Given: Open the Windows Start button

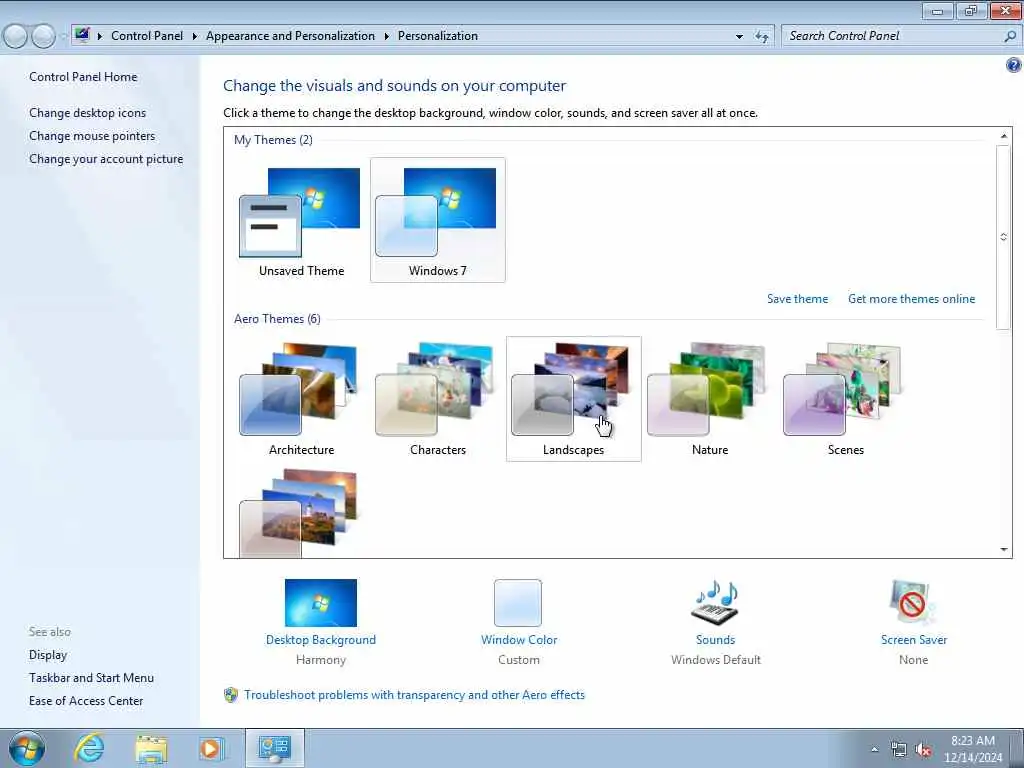Looking at the screenshot, I should click(x=27, y=748).
